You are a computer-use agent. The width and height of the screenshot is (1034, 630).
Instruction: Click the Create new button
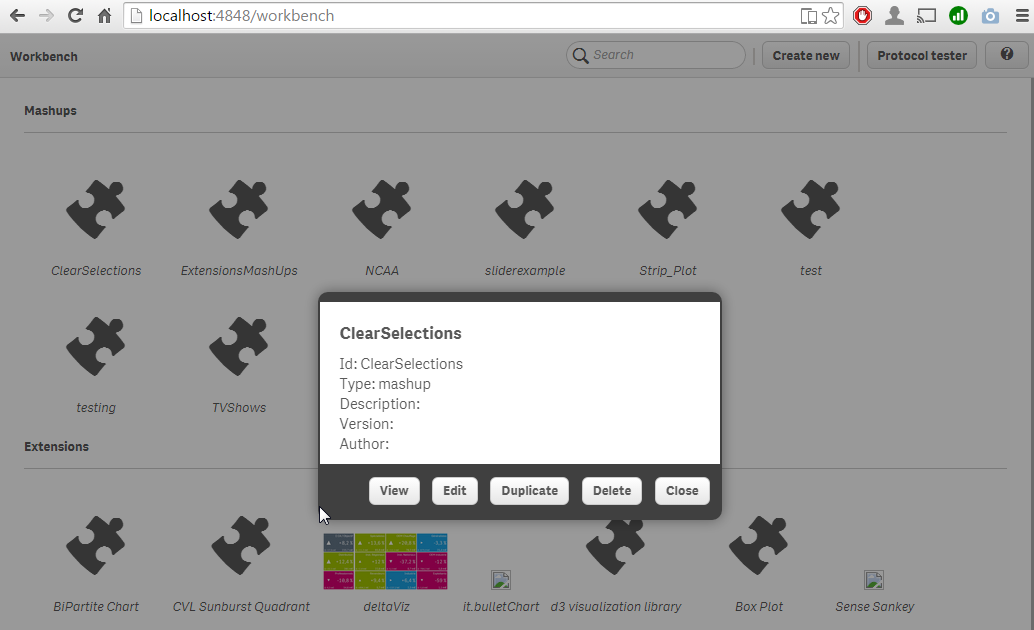[806, 55]
